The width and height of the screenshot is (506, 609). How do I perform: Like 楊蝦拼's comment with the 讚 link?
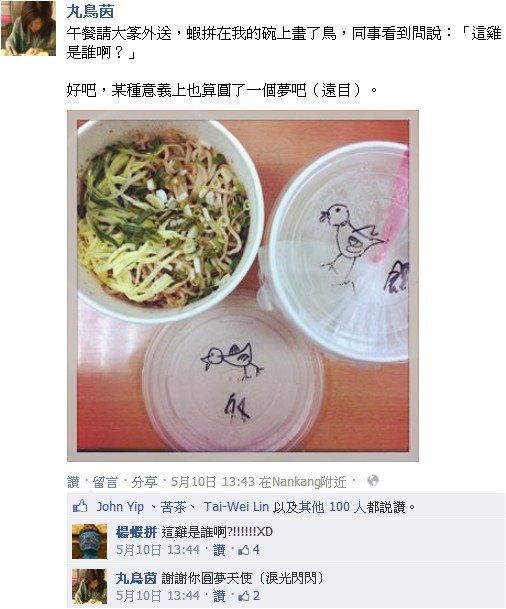coord(219,550)
